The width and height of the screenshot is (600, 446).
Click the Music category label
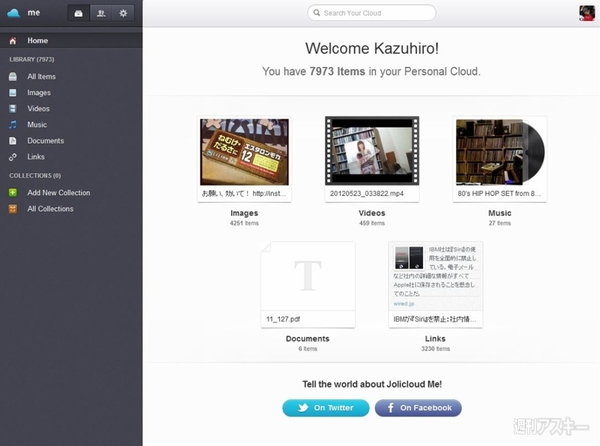[500, 213]
